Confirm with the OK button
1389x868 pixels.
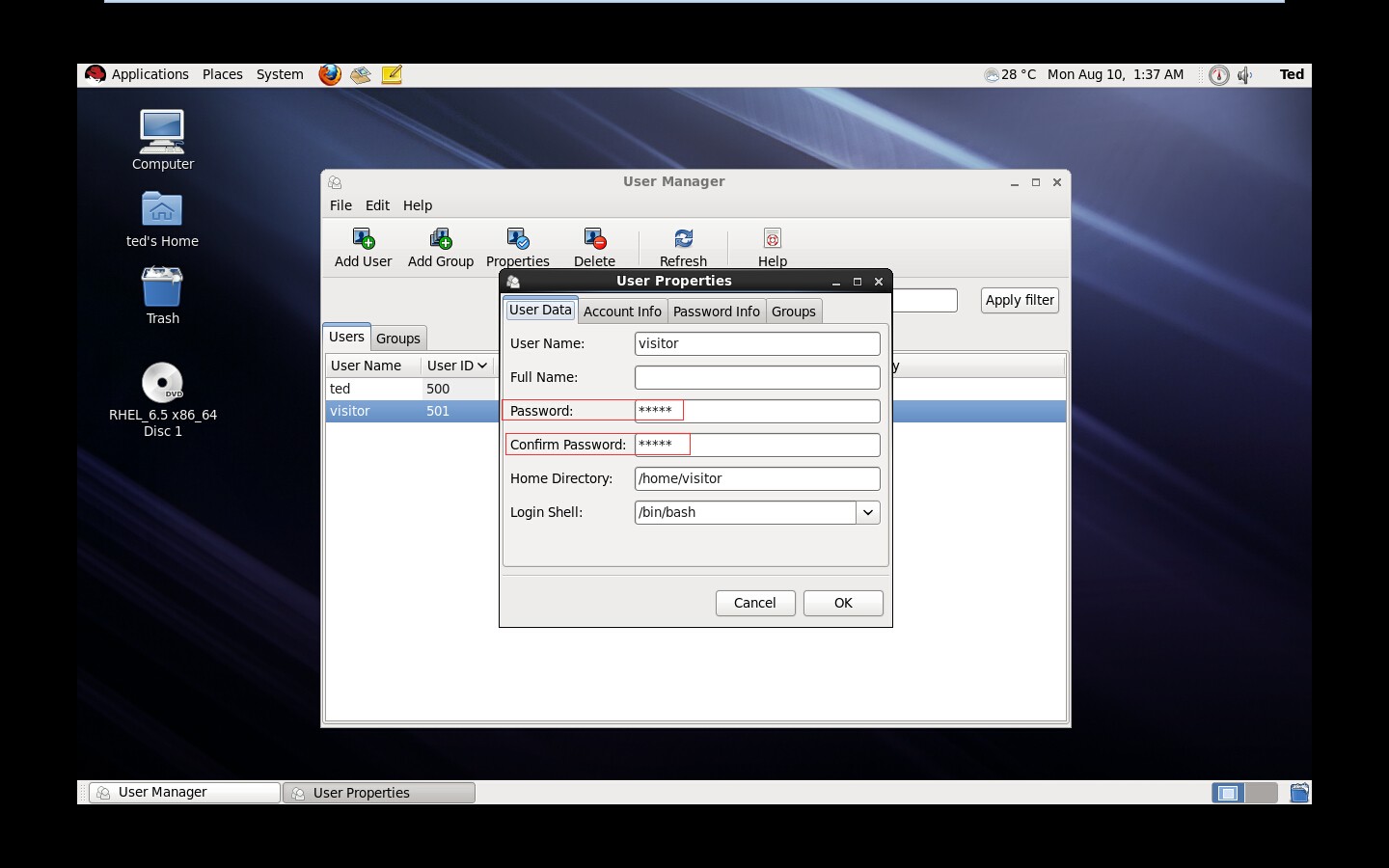pyautogui.click(x=843, y=603)
